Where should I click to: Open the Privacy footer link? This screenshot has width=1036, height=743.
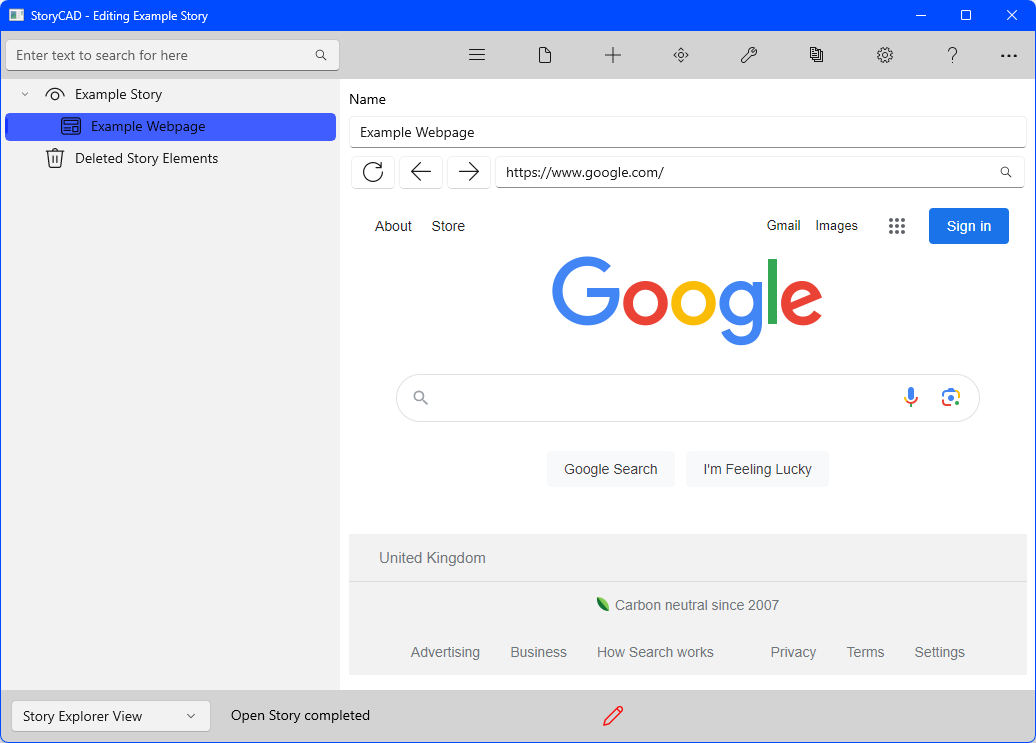(x=793, y=653)
